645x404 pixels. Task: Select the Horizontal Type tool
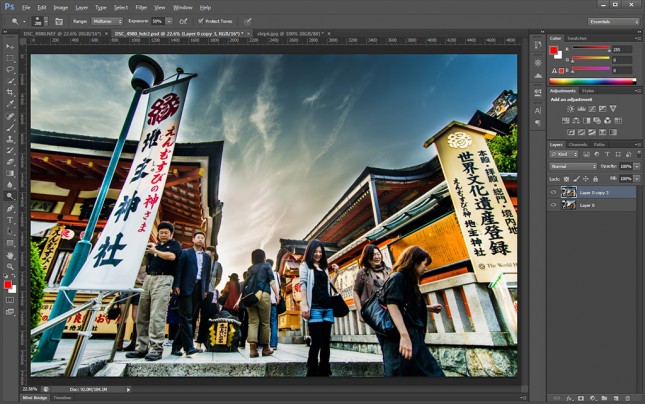[x=10, y=220]
